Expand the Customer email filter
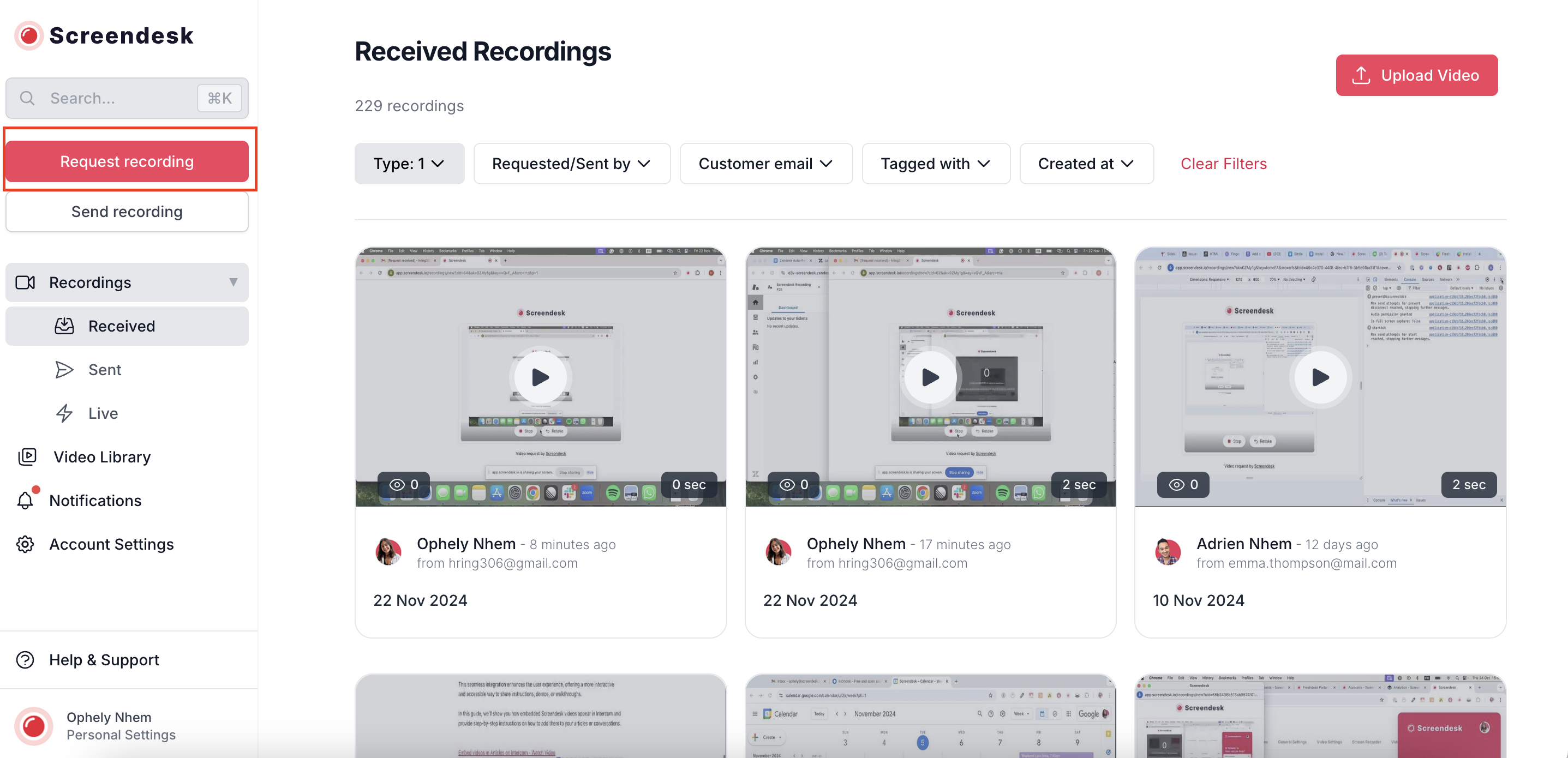This screenshot has height=758, width=1568. [765, 164]
